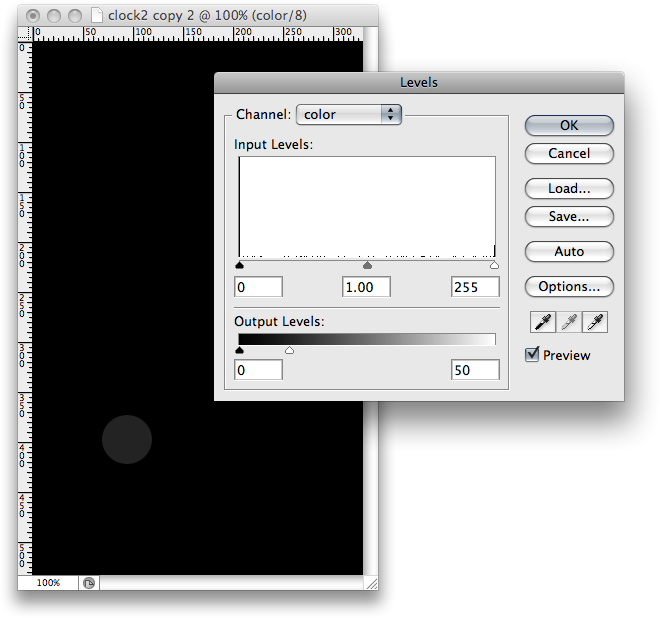Click the OK button

pyautogui.click(x=569, y=125)
